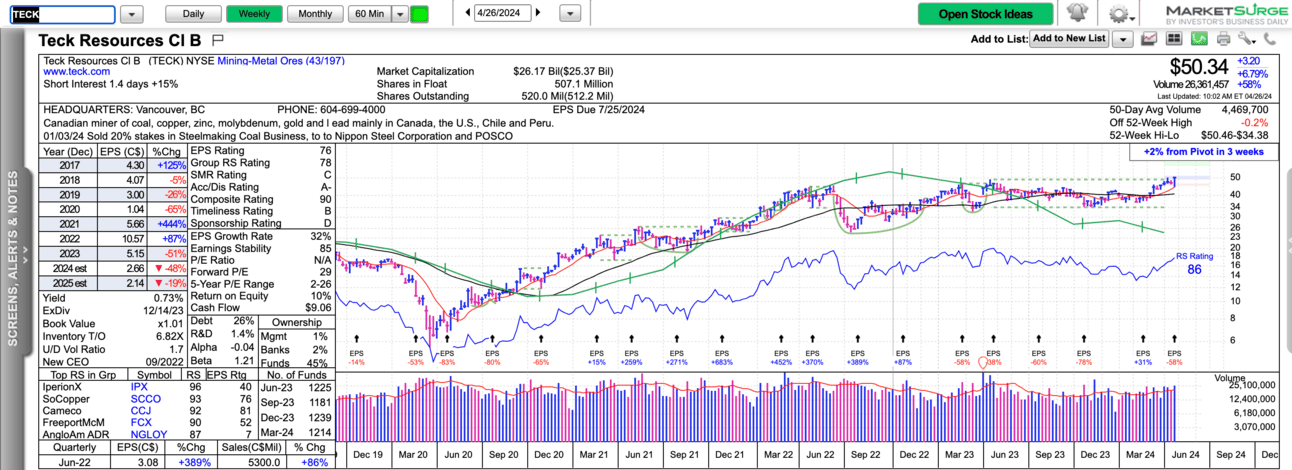Screen dimensions: 1292x470
Task: Click the line chart view icon
Action: (1149, 39)
